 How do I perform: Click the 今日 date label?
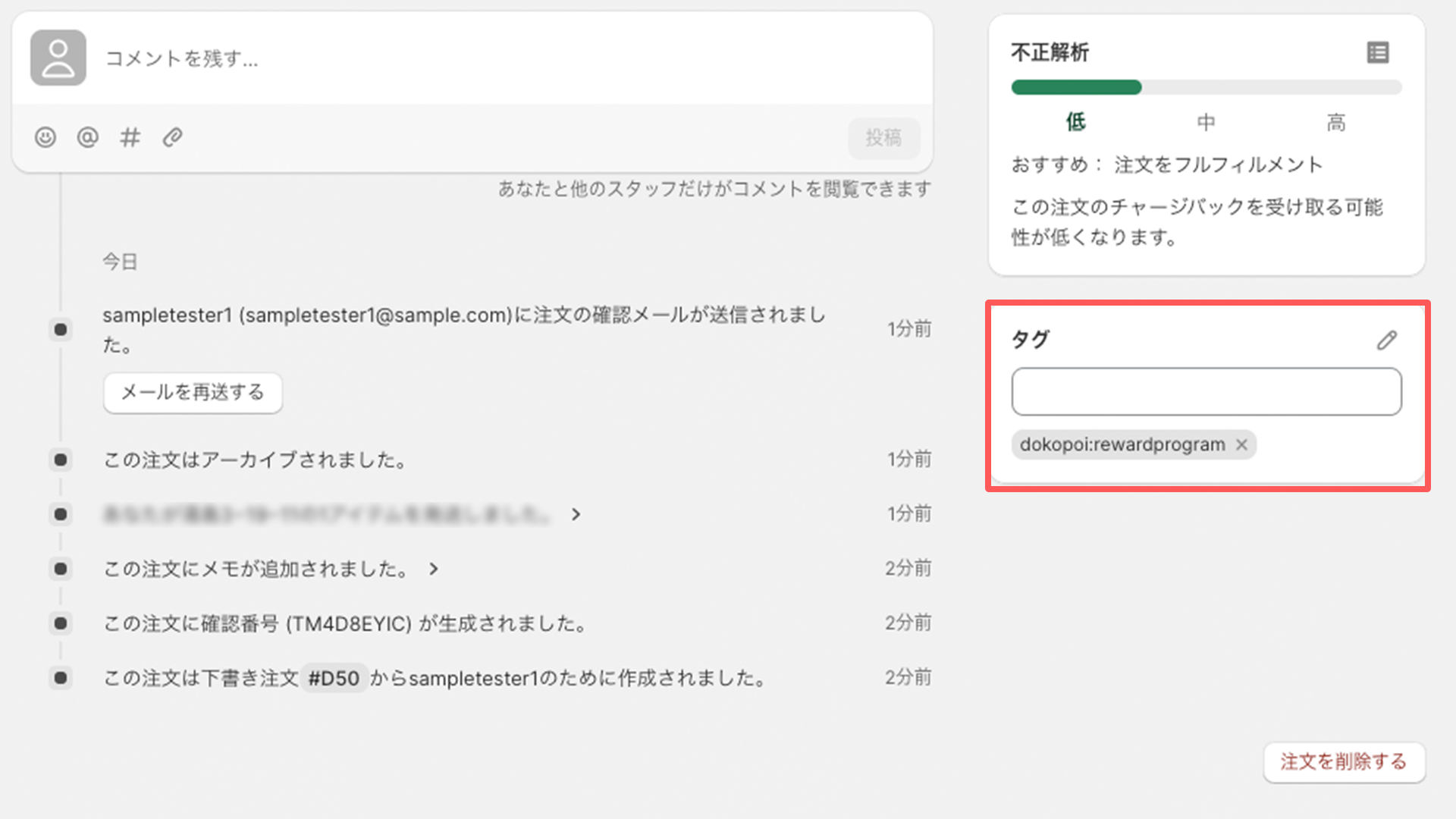(x=120, y=262)
